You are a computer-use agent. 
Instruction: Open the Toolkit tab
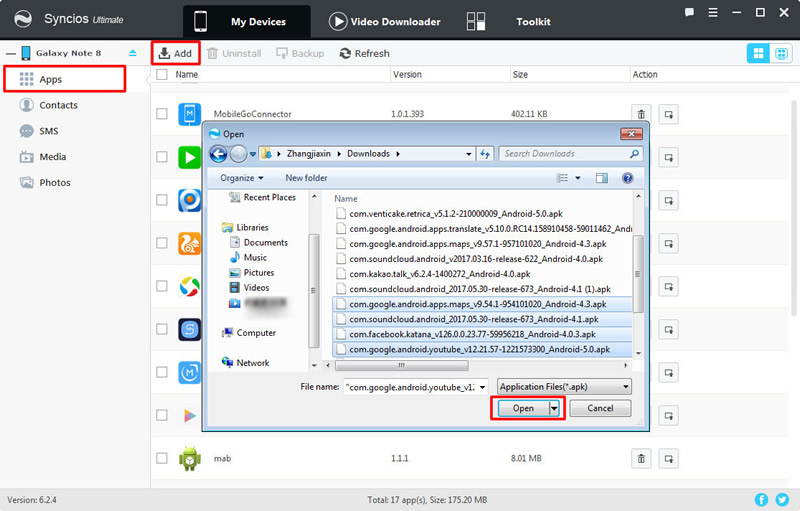pos(509,21)
